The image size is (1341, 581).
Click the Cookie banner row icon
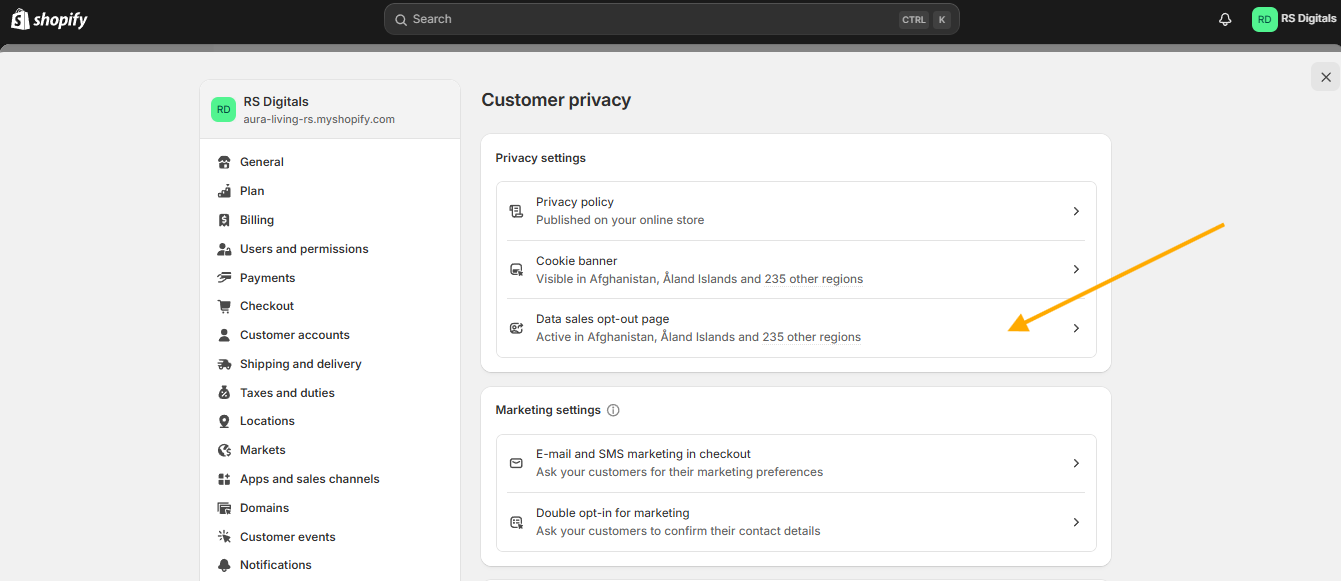[516, 270]
